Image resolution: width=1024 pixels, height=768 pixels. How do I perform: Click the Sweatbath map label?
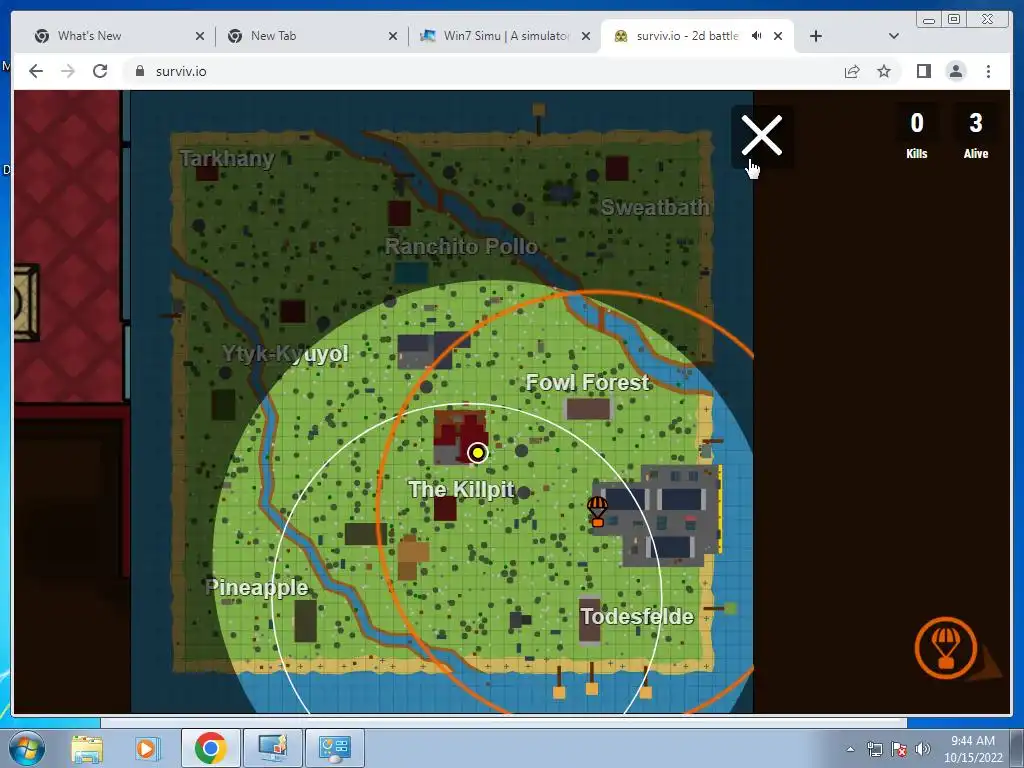point(655,207)
